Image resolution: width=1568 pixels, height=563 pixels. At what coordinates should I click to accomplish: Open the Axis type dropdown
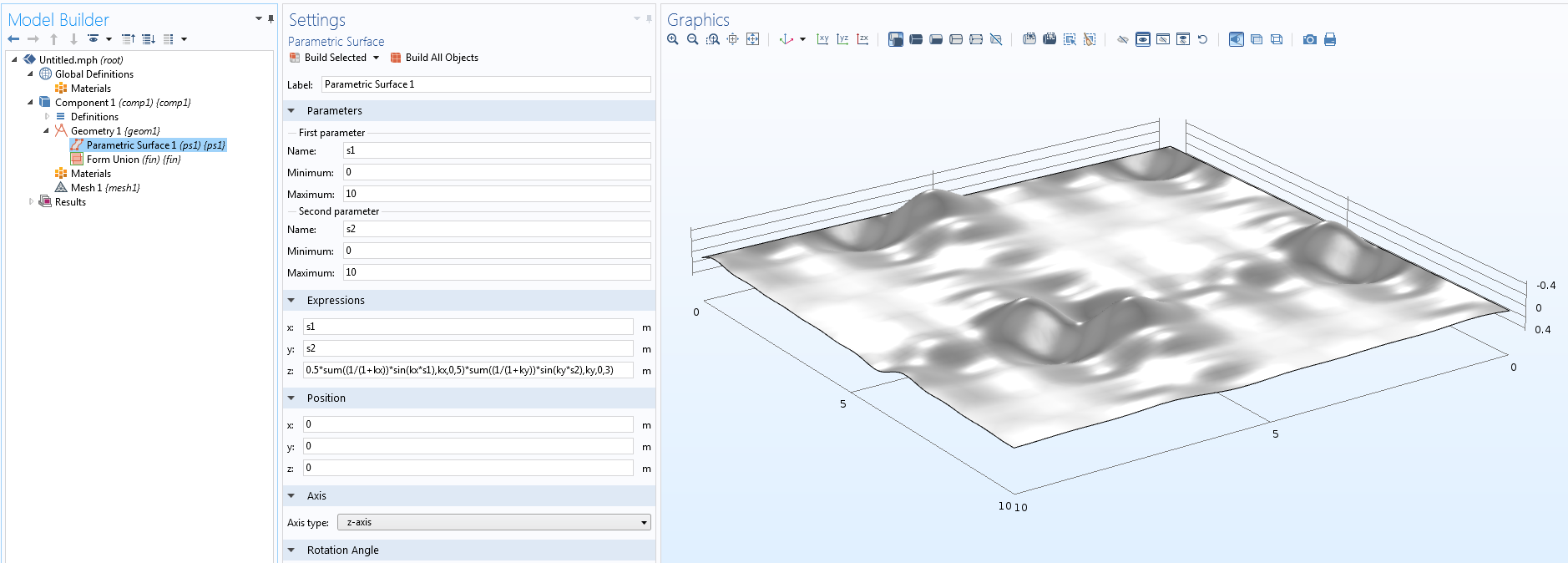(493, 523)
